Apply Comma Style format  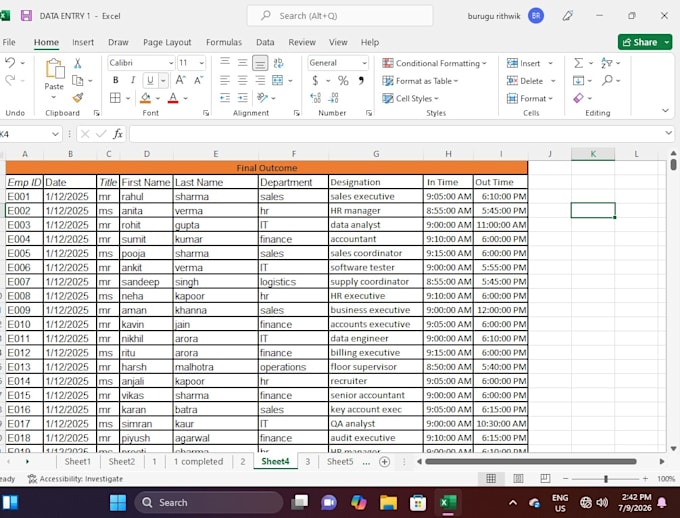[x=361, y=81]
